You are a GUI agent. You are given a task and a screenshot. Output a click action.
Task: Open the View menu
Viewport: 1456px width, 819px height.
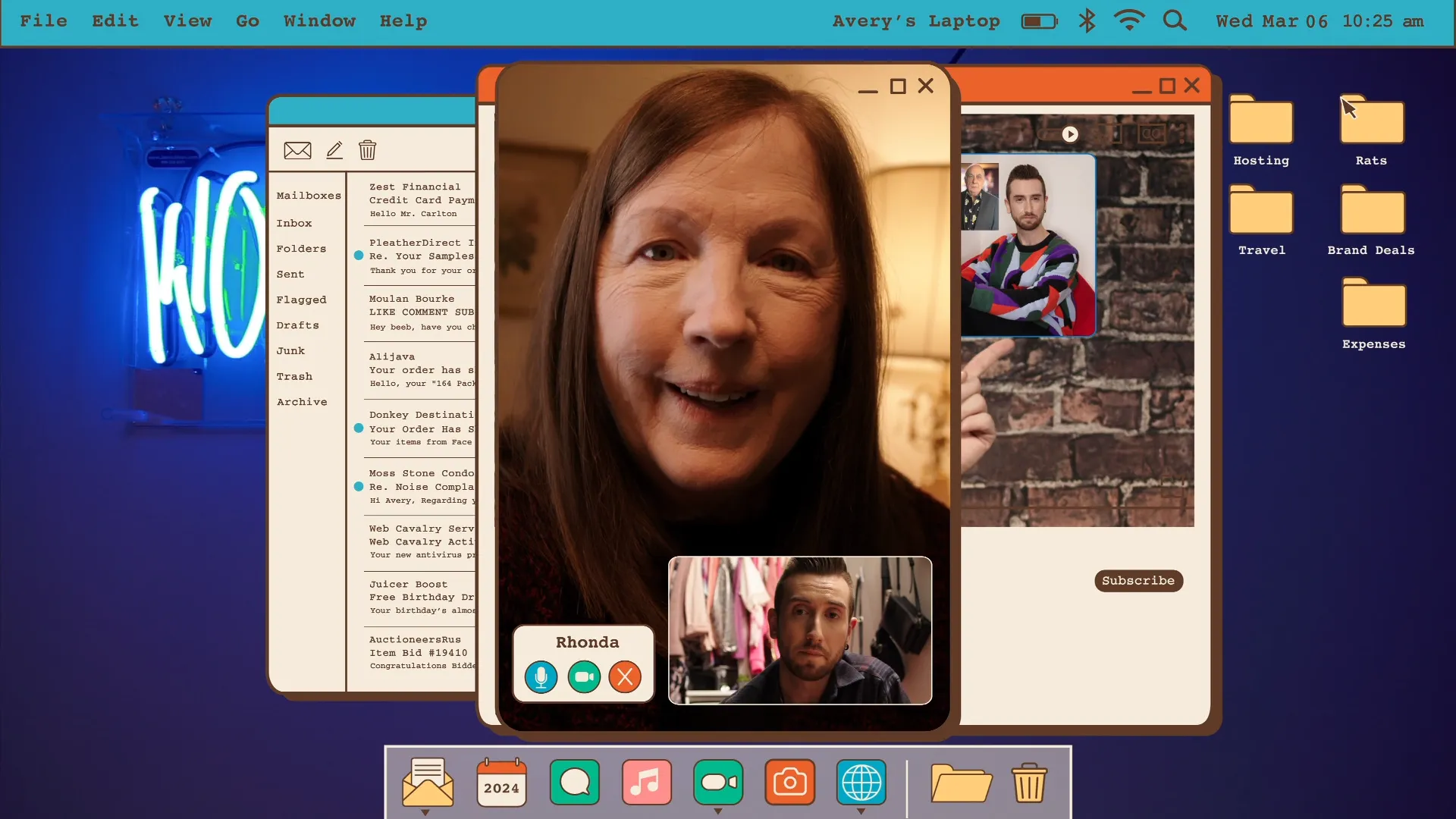pos(187,20)
